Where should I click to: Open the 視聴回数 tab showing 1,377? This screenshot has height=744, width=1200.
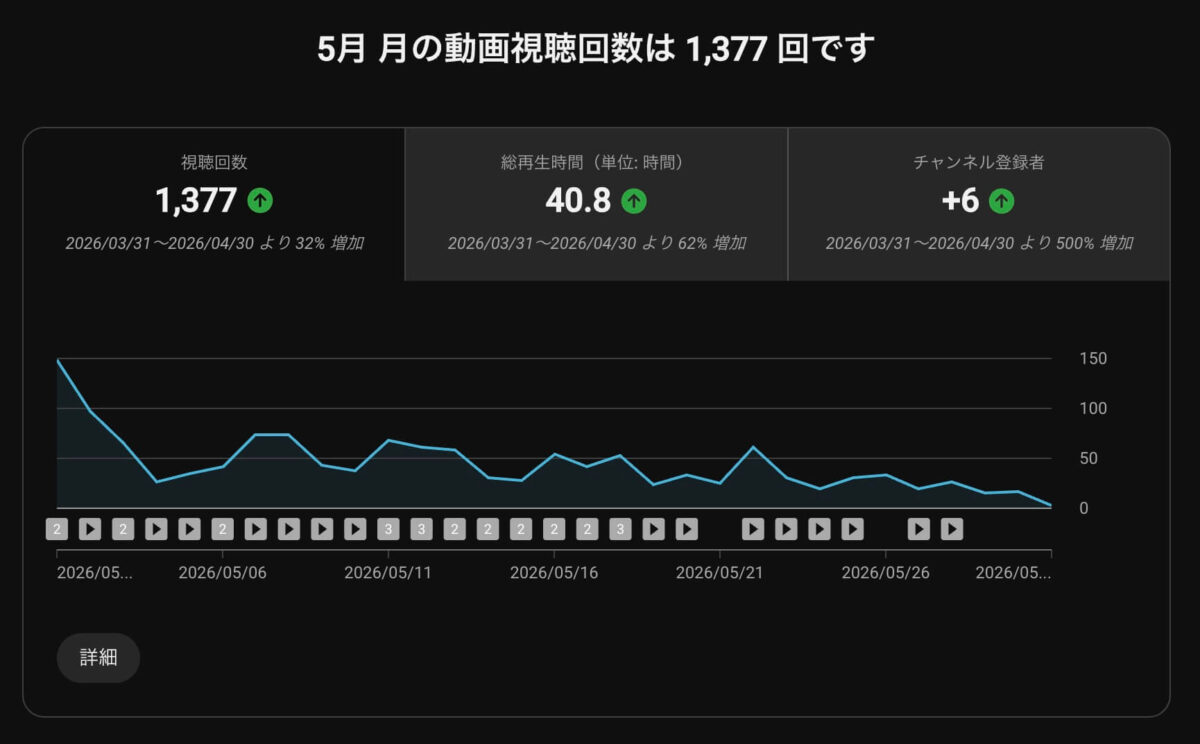click(214, 204)
